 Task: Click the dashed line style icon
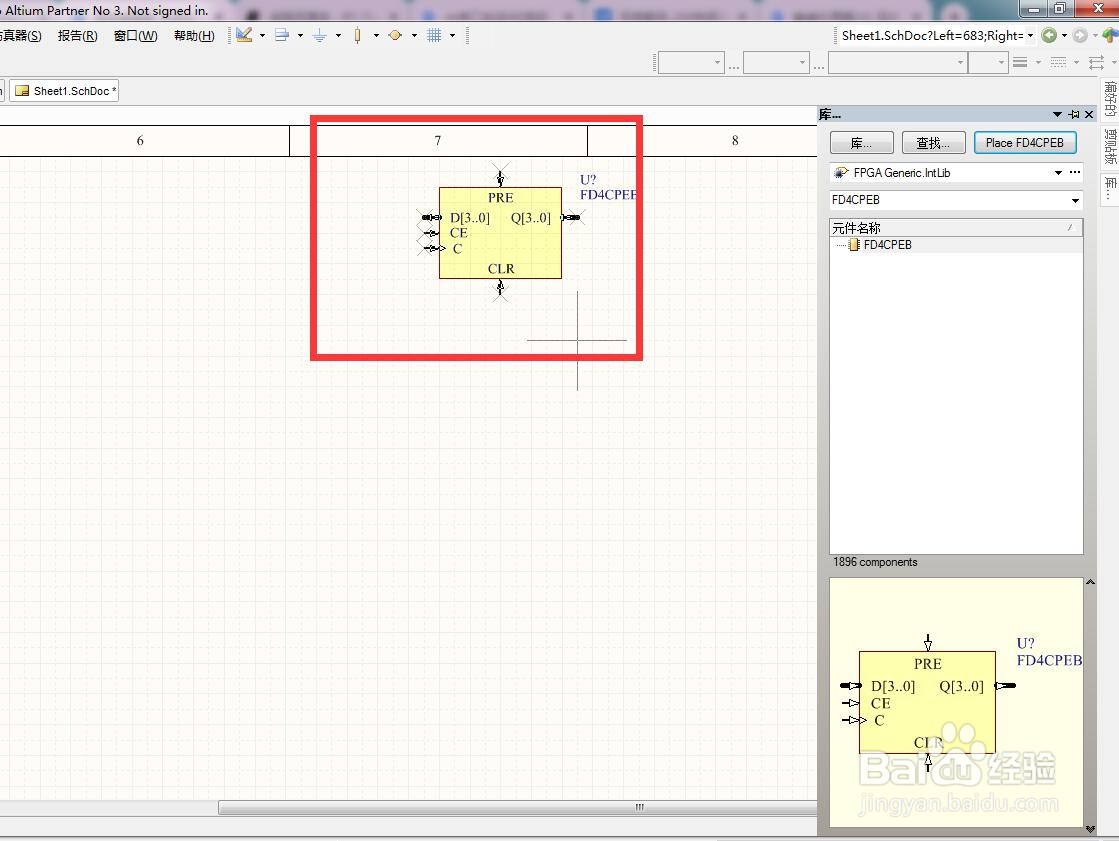(1058, 63)
